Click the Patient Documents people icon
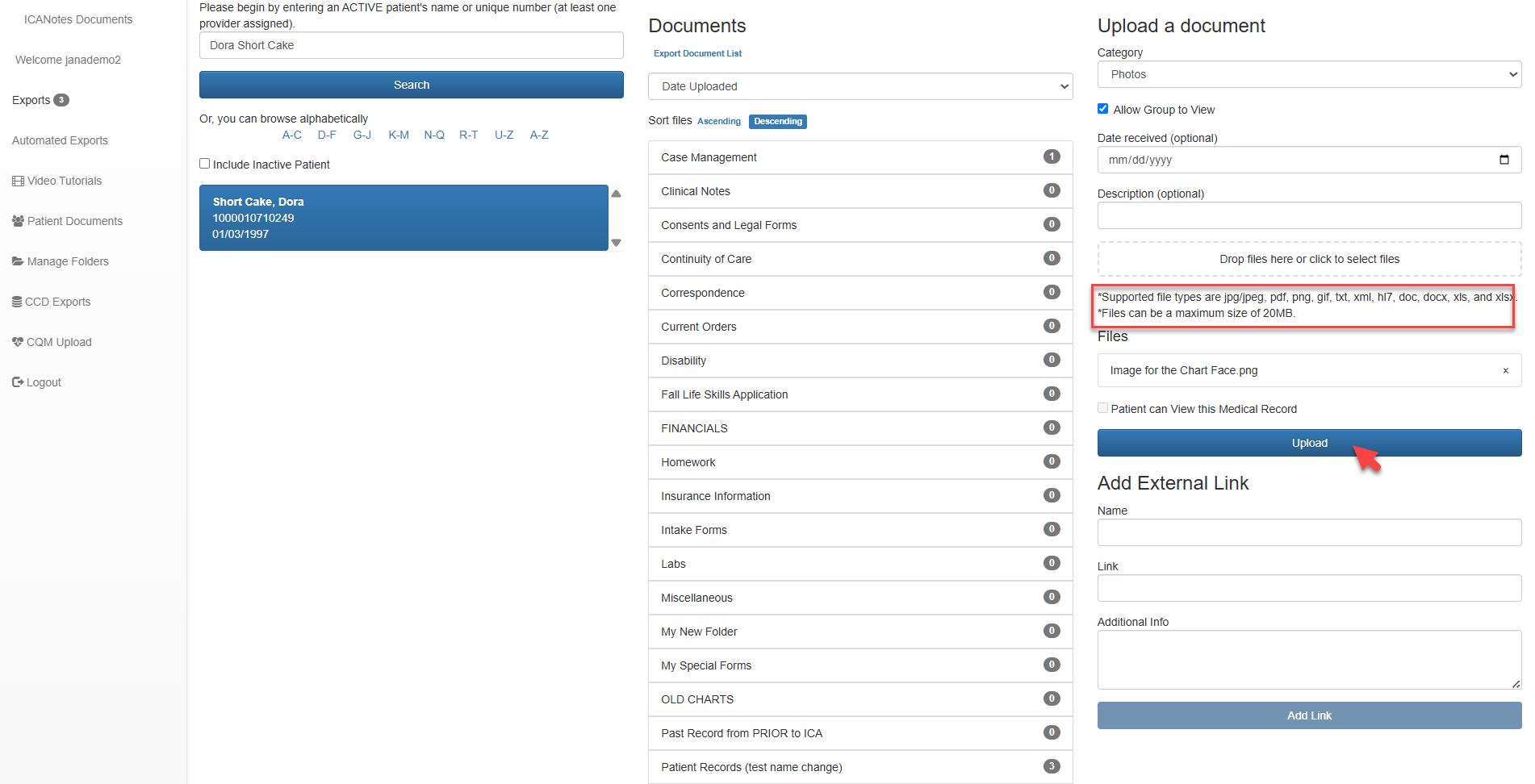The width and height of the screenshot is (1535, 784). (18, 221)
